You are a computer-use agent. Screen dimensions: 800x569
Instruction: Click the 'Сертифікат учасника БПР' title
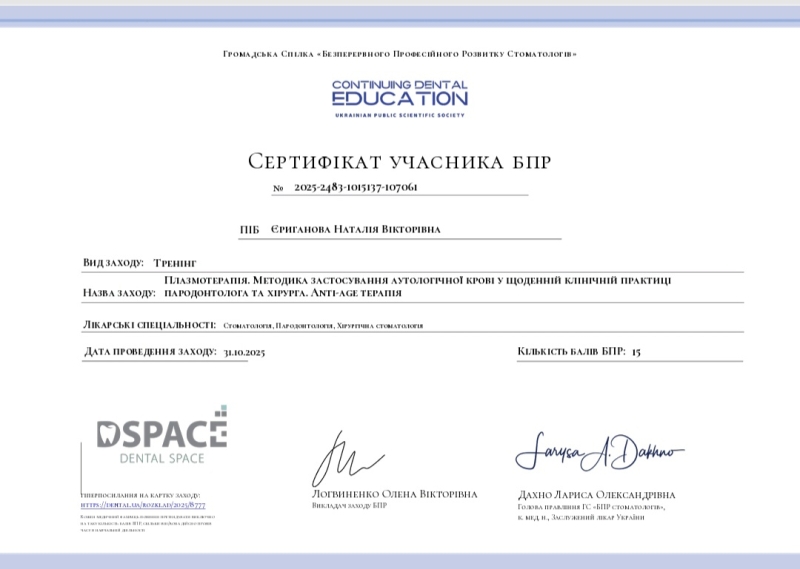pos(399,162)
